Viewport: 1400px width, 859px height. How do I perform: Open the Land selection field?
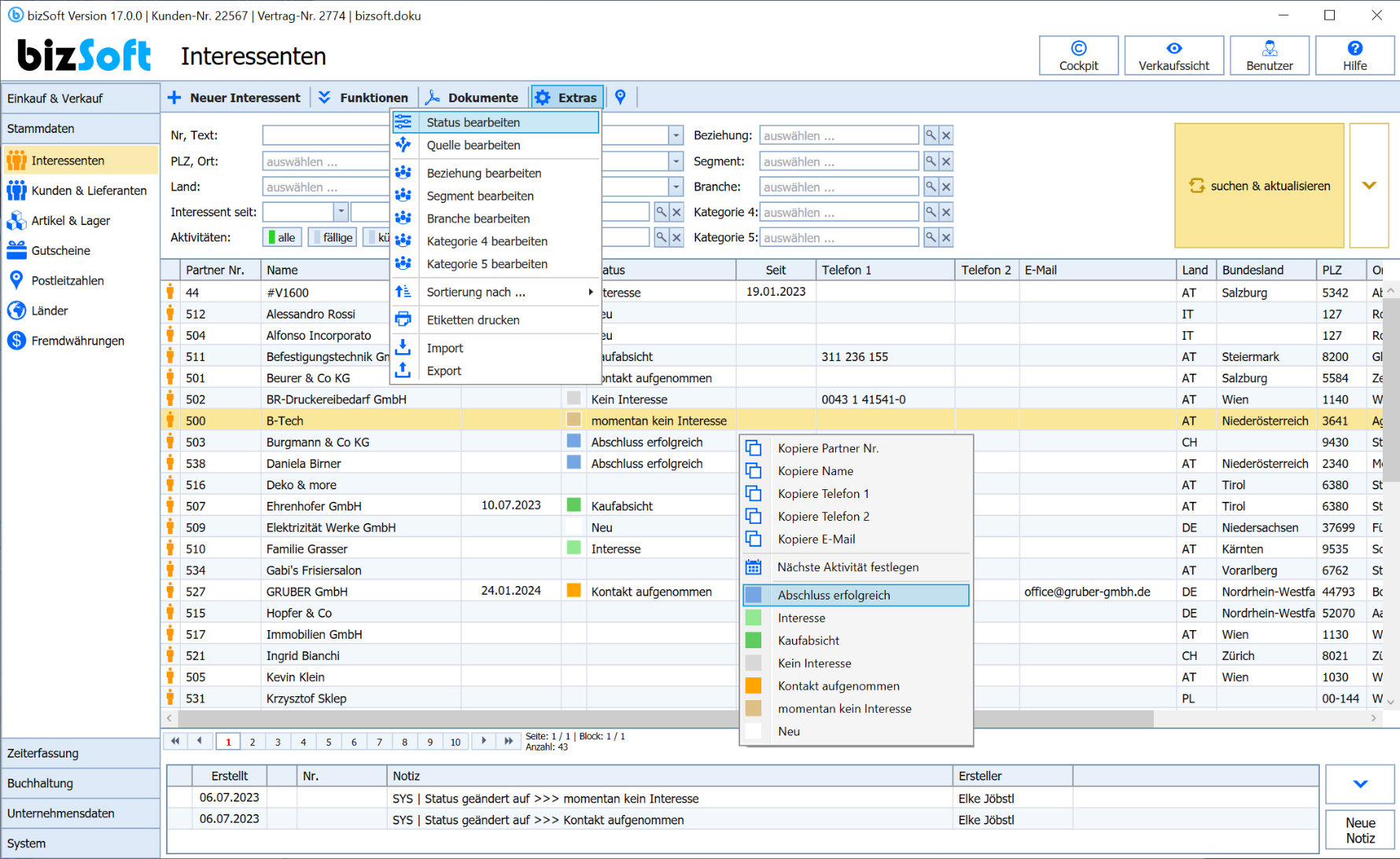click(326, 187)
